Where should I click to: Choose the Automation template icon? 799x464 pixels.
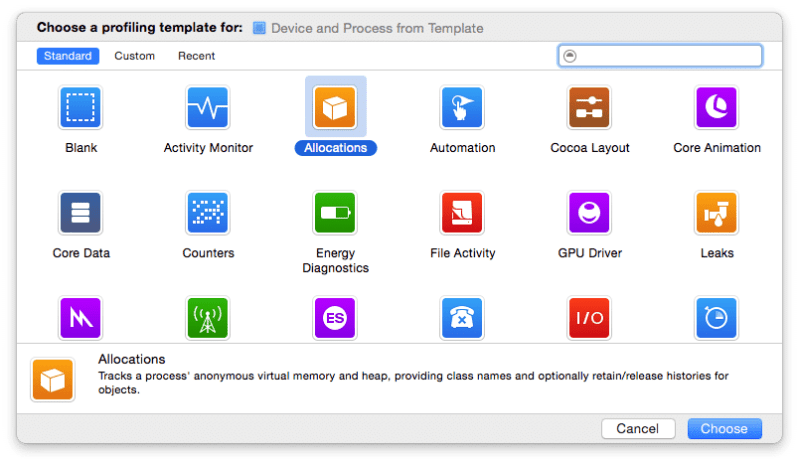coord(462,107)
